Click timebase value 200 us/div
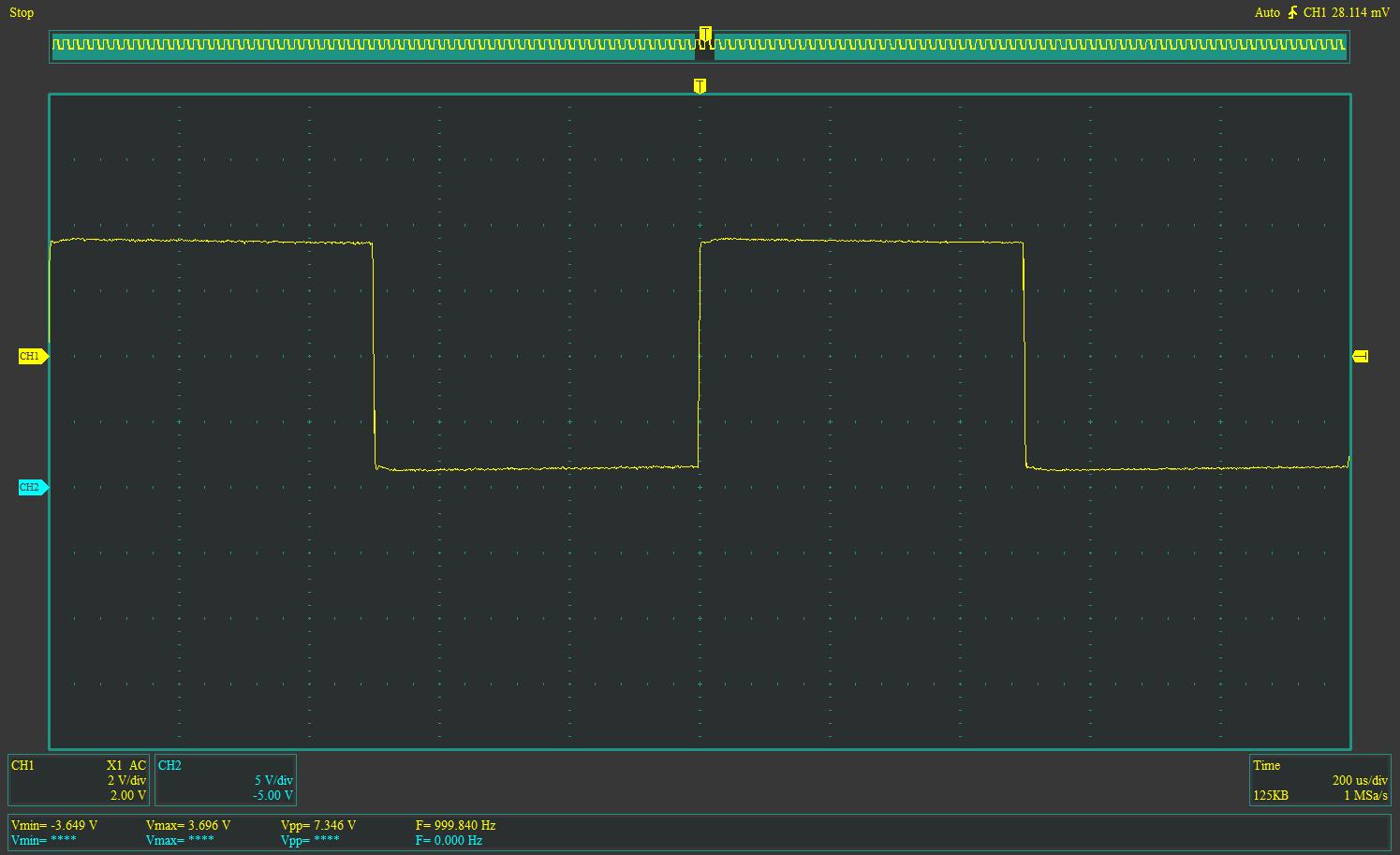 click(1360, 780)
